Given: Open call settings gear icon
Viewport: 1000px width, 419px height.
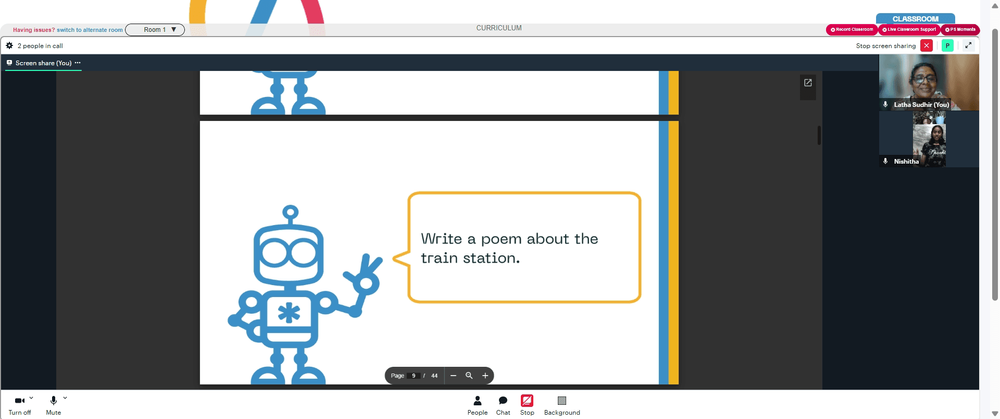Looking at the screenshot, I should 10,46.
